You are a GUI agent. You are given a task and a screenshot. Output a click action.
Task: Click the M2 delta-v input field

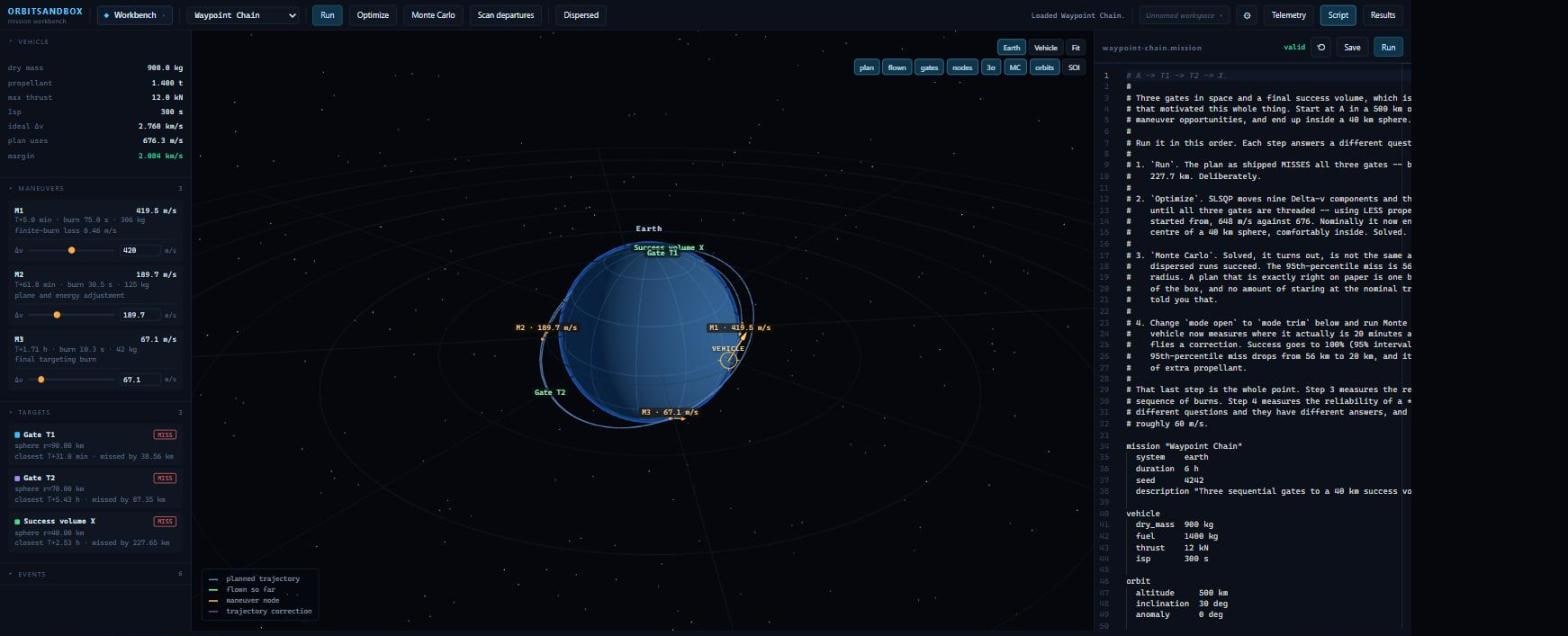140,315
